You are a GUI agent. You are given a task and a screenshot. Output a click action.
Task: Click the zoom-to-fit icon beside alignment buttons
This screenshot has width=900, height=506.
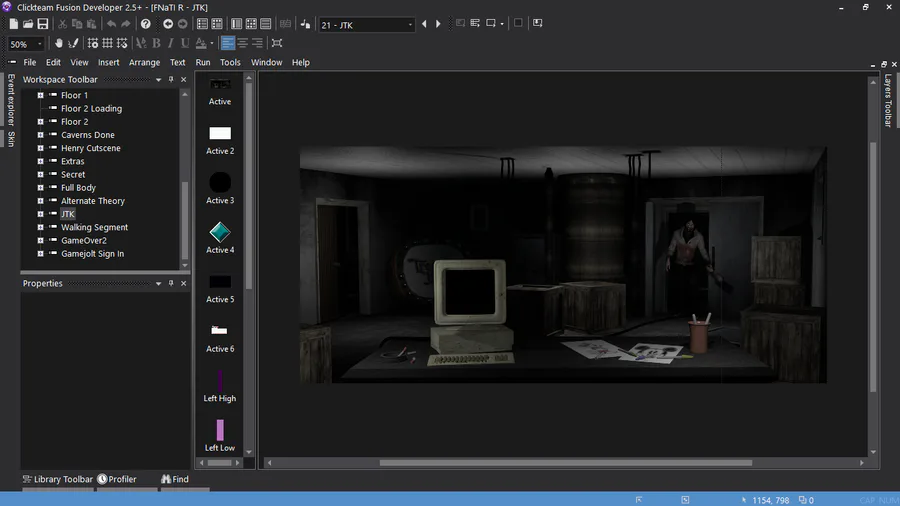point(277,43)
